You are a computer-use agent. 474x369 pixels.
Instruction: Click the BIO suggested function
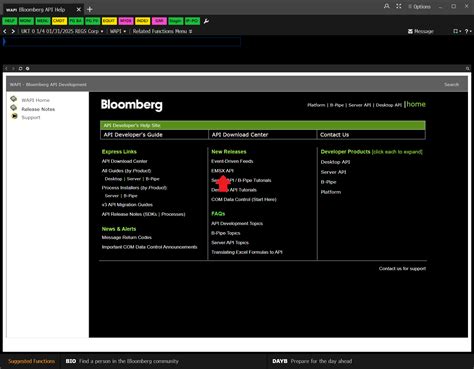tap(122, 361)
